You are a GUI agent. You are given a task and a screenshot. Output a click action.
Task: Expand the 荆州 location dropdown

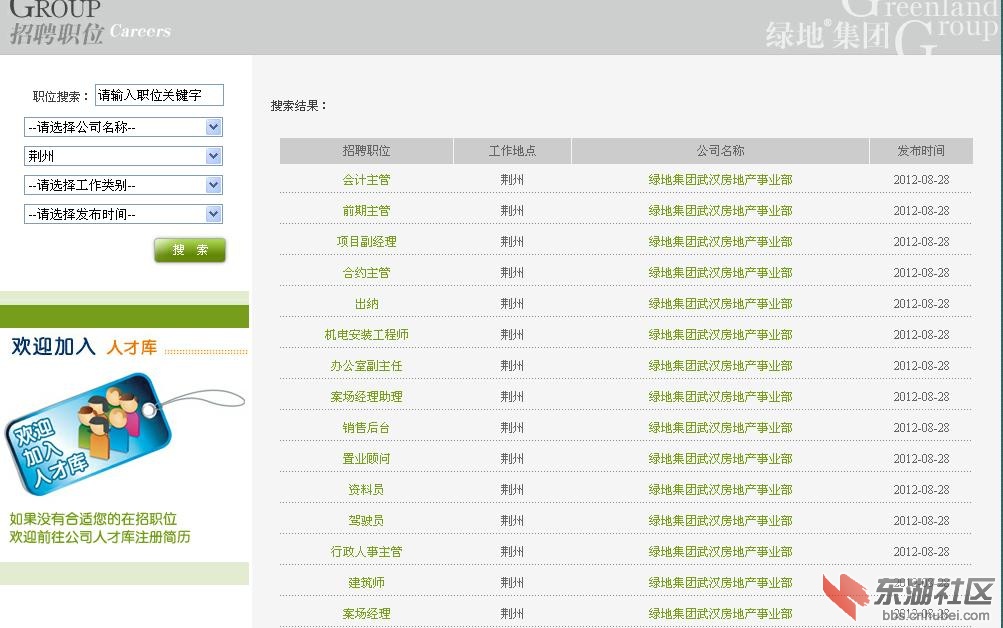pyautogui.click(x=123, y=156)
